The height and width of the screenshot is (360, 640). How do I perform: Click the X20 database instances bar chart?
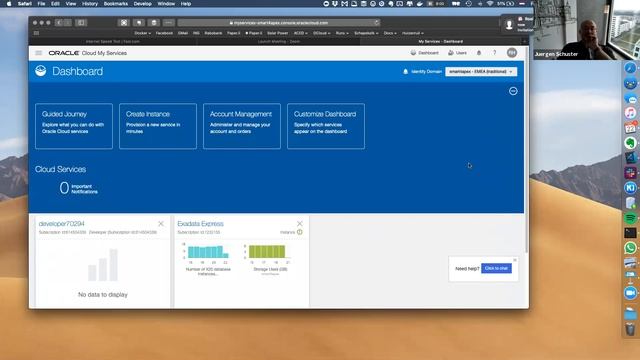(208, 252)
